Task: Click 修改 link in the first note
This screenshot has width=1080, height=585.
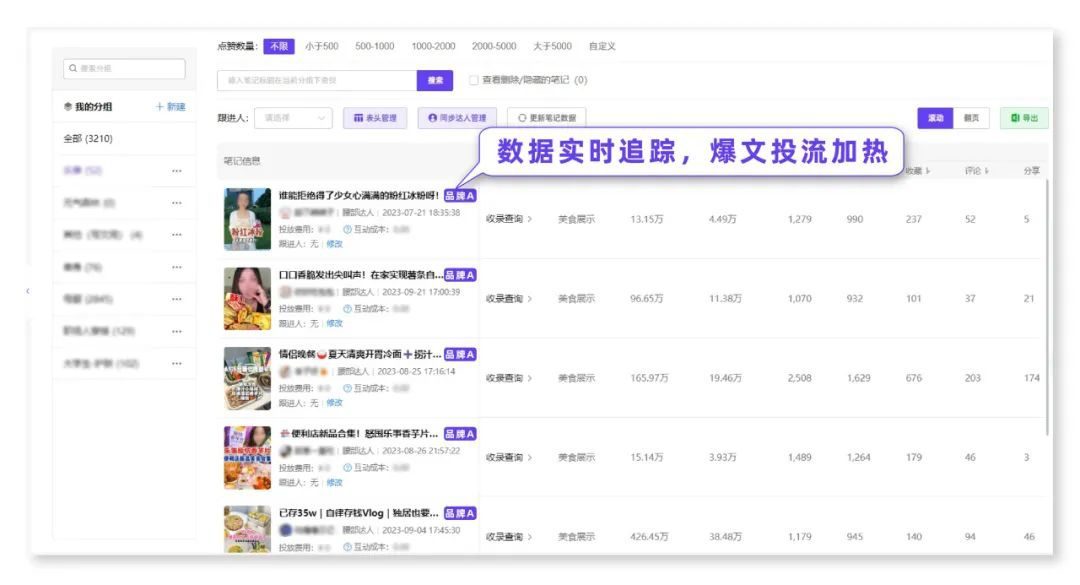Action: pos(334,243)
